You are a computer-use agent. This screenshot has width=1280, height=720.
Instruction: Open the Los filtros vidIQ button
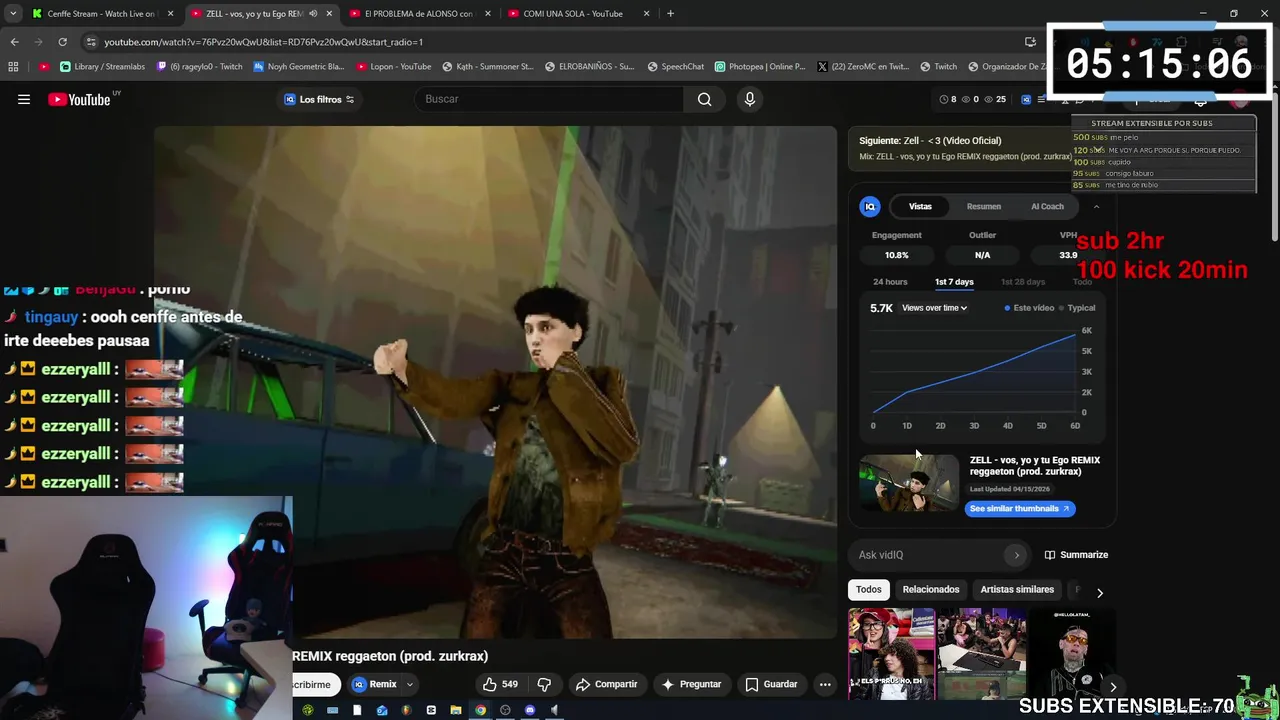tap(319, 99)
